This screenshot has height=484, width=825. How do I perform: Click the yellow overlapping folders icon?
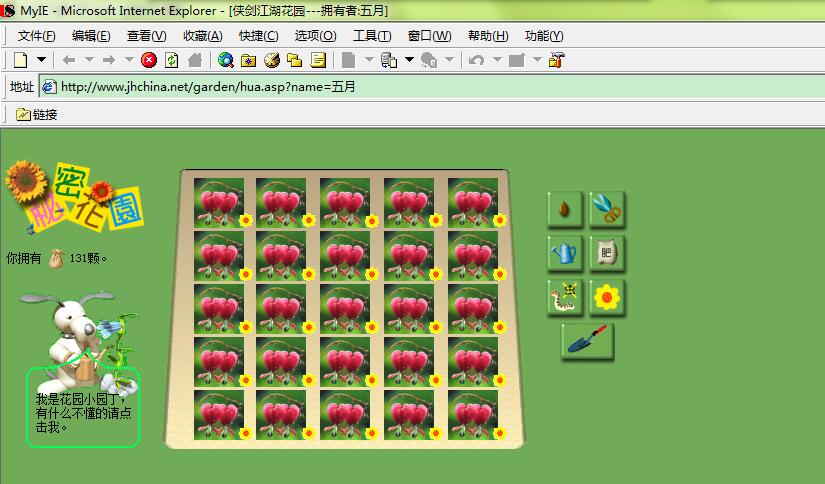click(x=295, y=60)
